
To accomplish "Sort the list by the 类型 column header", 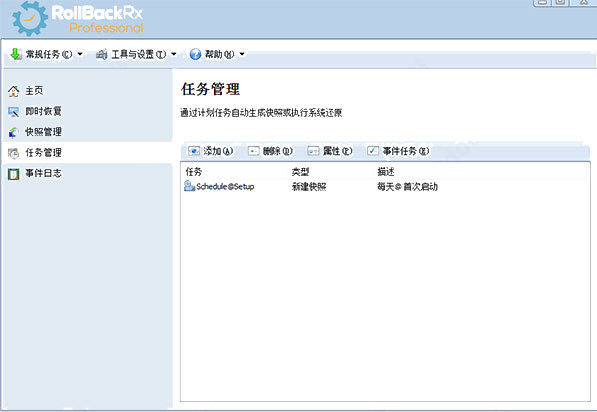I will click(300, 172).
